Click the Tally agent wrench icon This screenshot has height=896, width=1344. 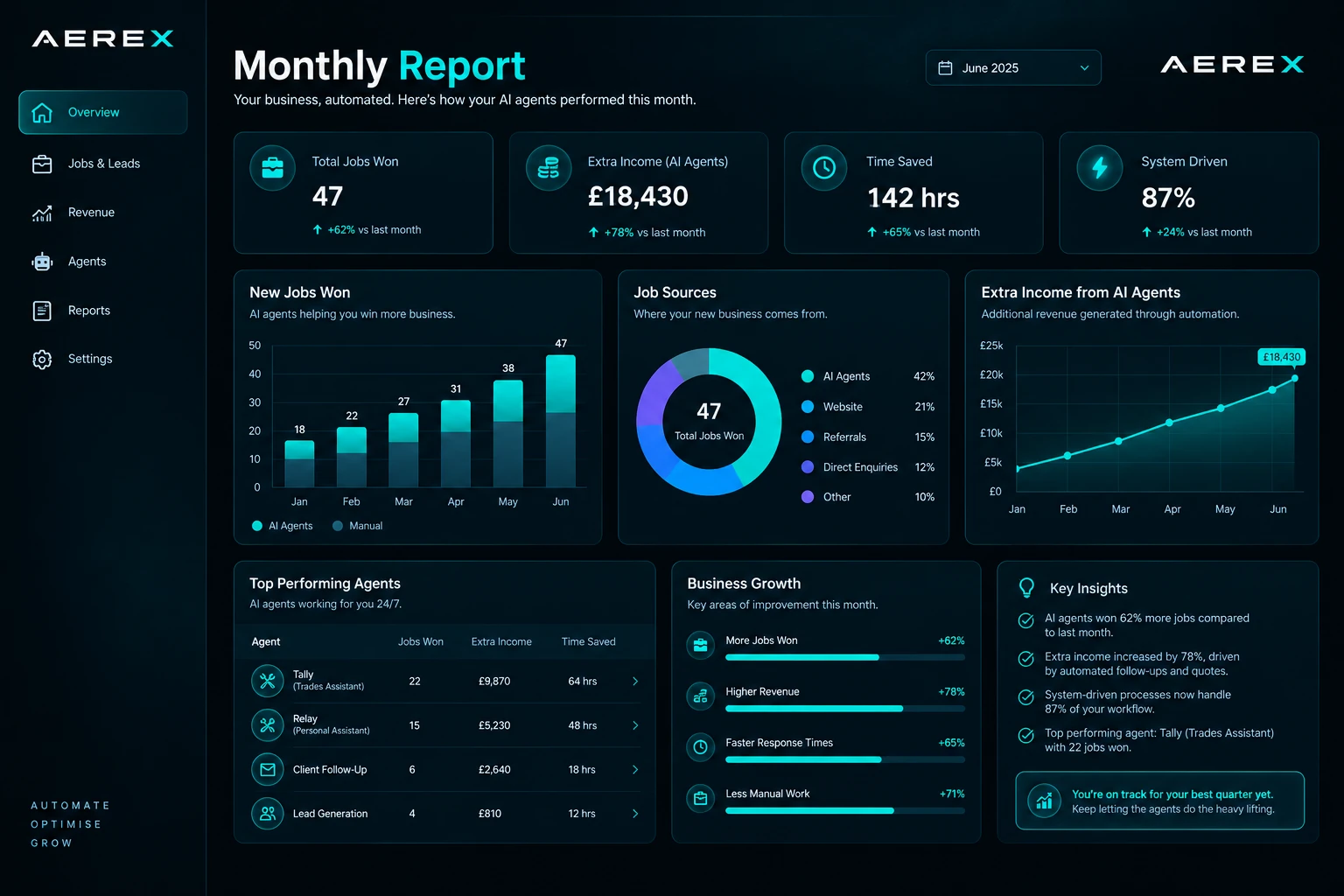pos(268,681)
